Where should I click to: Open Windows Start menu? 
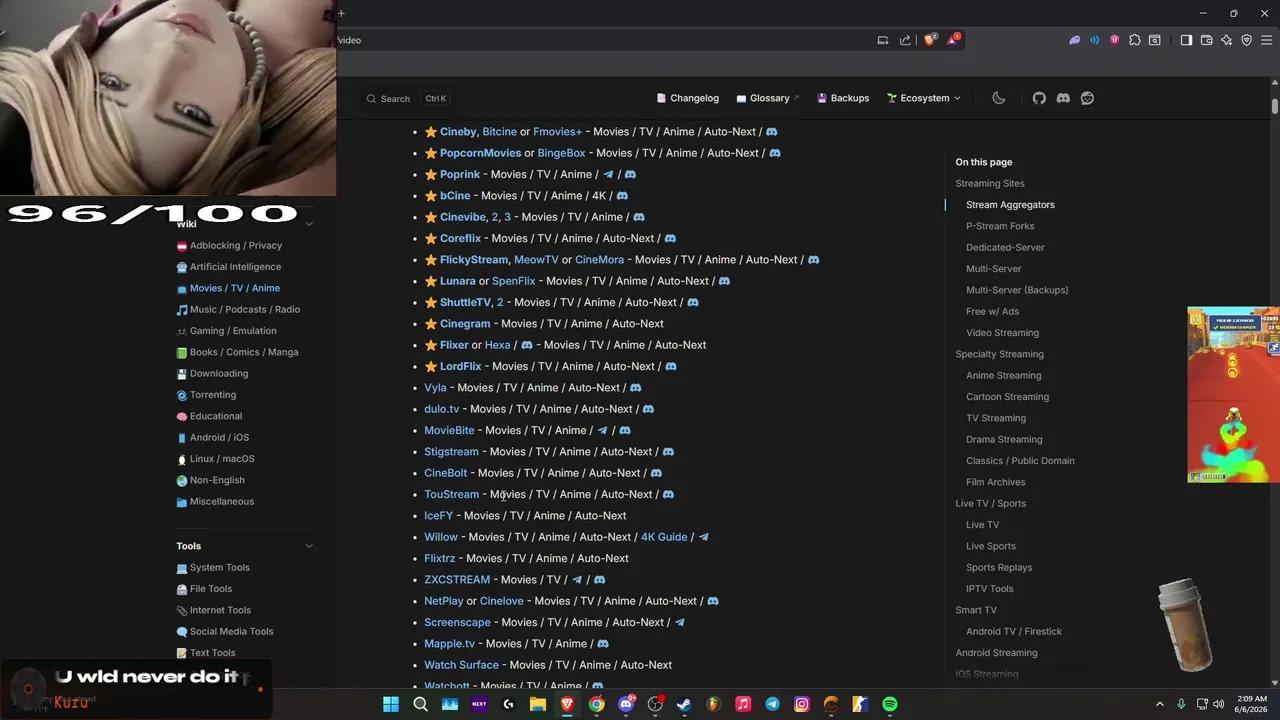391,704
